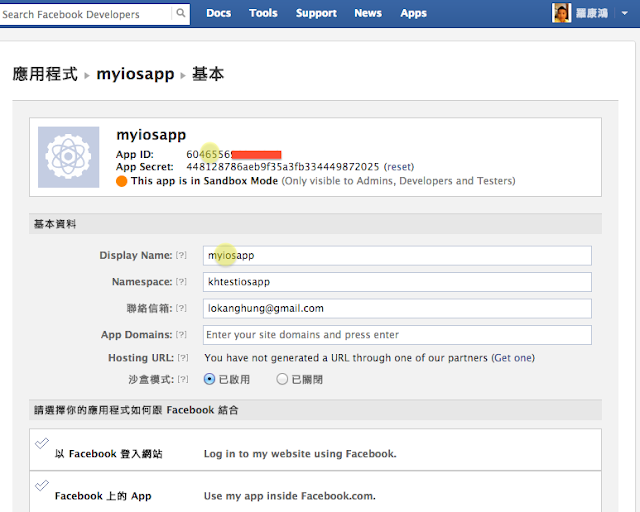Click 'This app is in Sandbox Mode' text
Screen dimensions: 640x512
tap(204, 181)
